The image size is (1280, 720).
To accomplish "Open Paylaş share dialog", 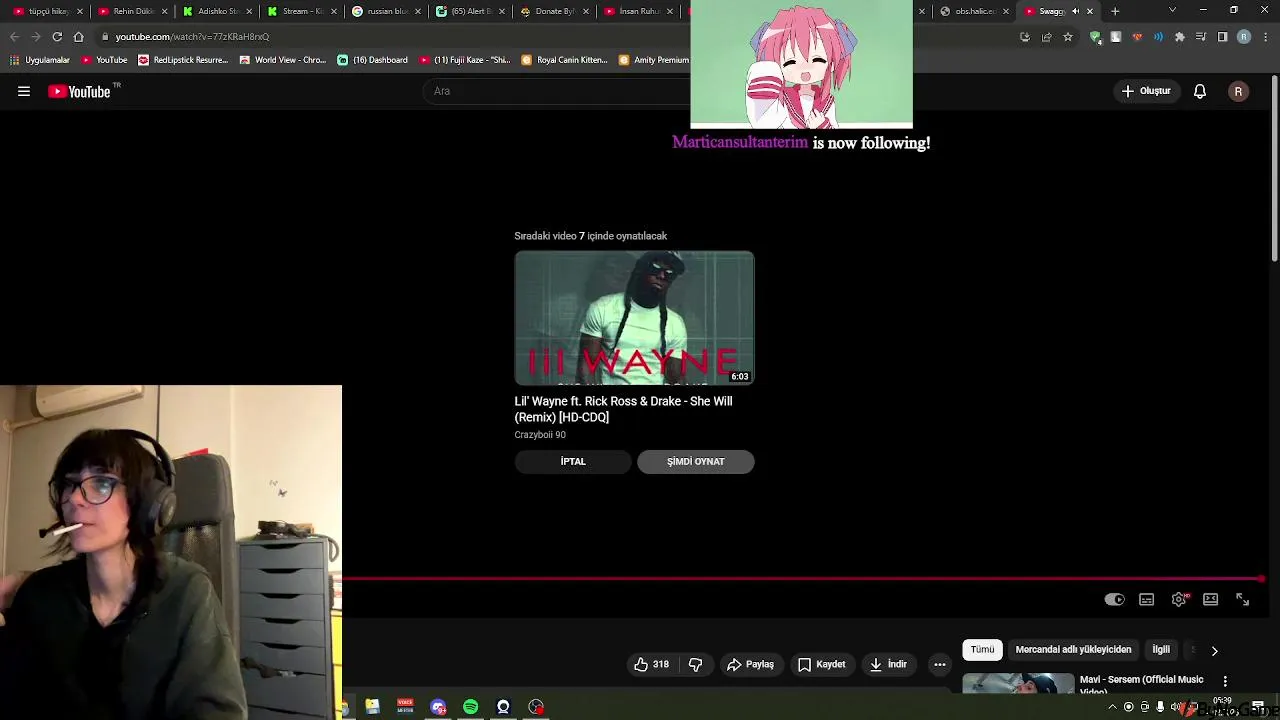I will coord(750,664).
